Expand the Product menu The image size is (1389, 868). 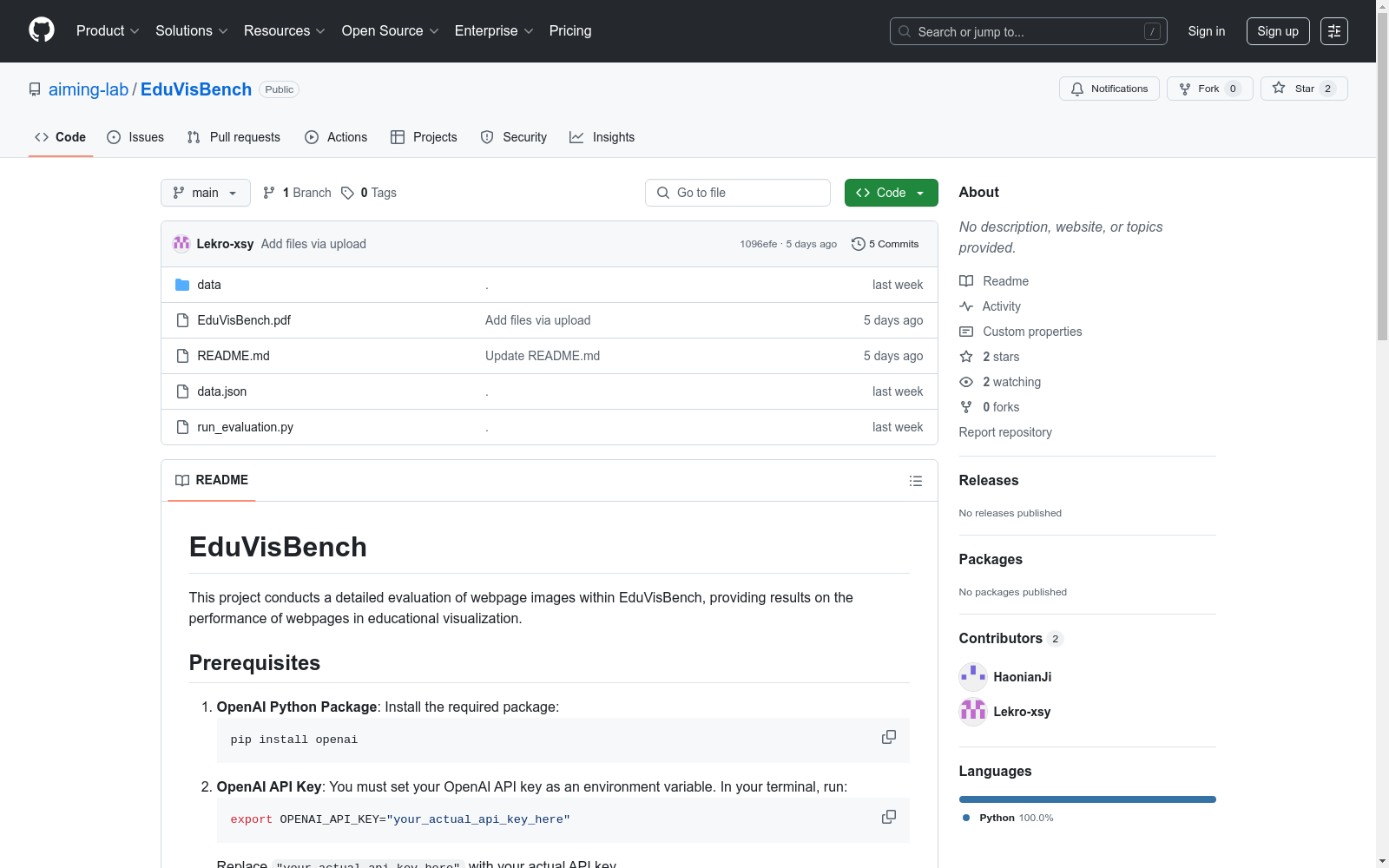108,31
